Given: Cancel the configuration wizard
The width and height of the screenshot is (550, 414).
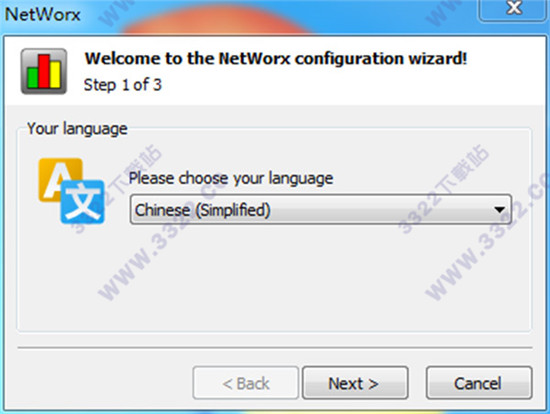Looking at the screenshot, I should pyautogui.click(x=479, y=383).
